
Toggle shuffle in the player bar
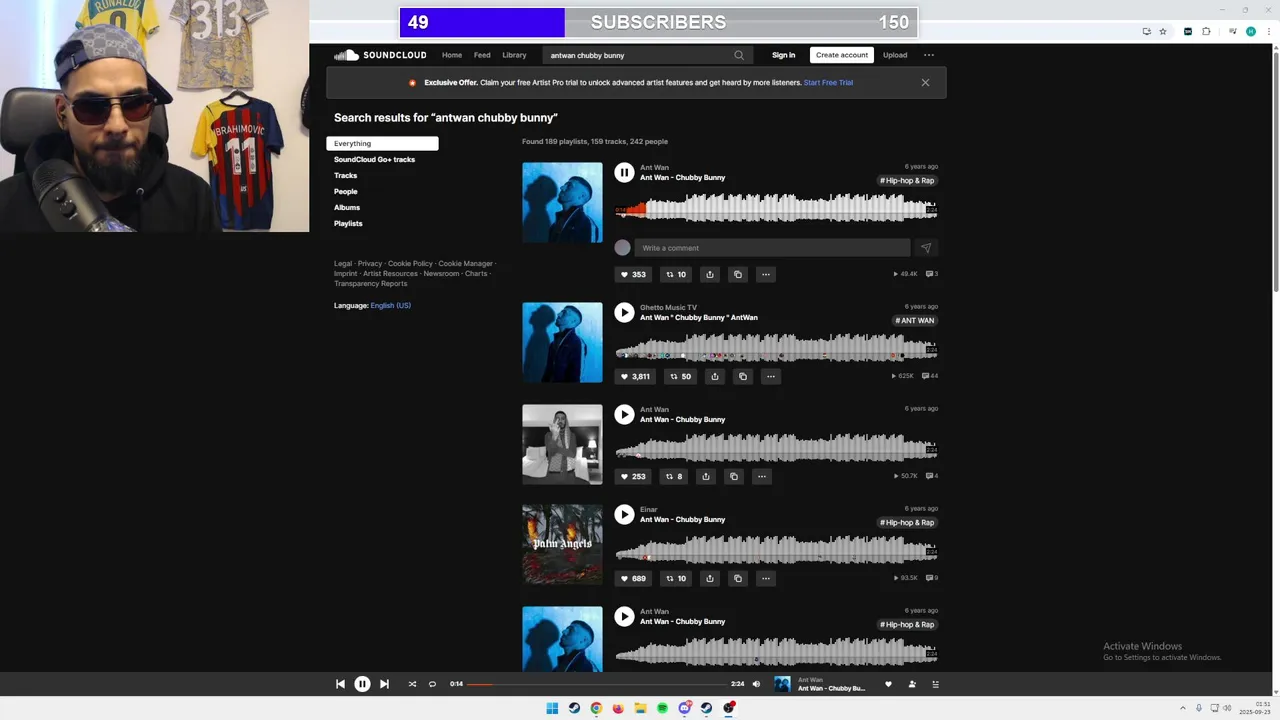click(x=412, y=684)
